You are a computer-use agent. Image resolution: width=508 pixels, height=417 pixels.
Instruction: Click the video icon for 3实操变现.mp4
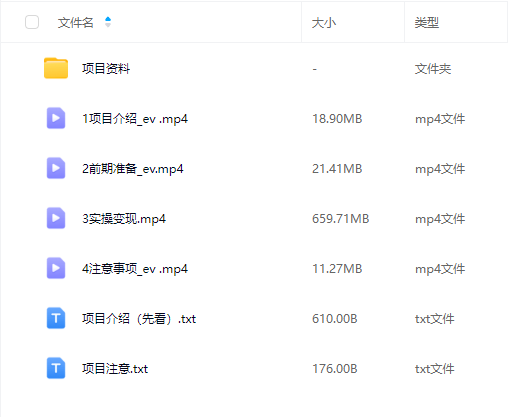click(56, 218)
